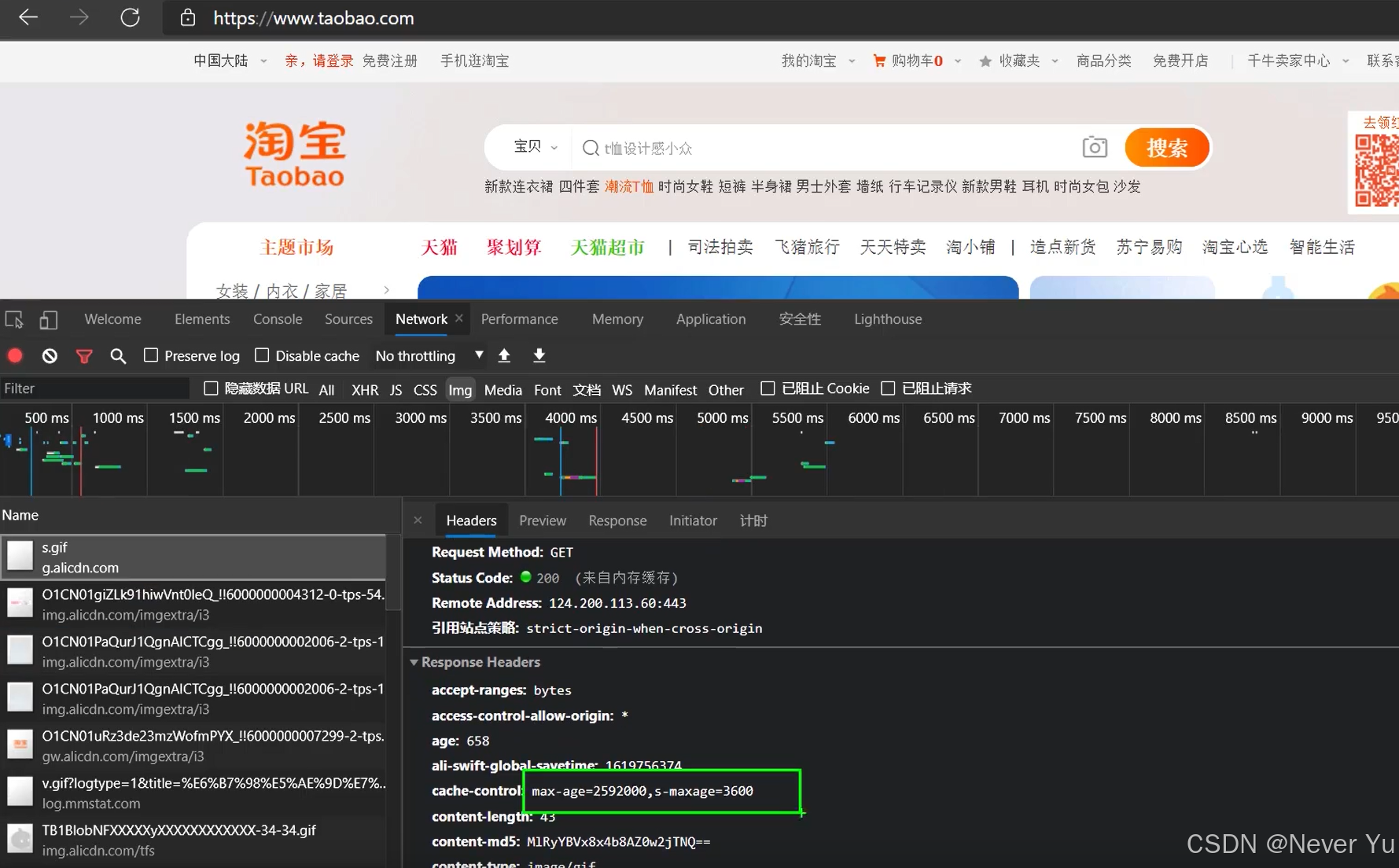1399x868 pixels.
Task: Toggle the network filter funnel icon
Action: pos(84,356)
